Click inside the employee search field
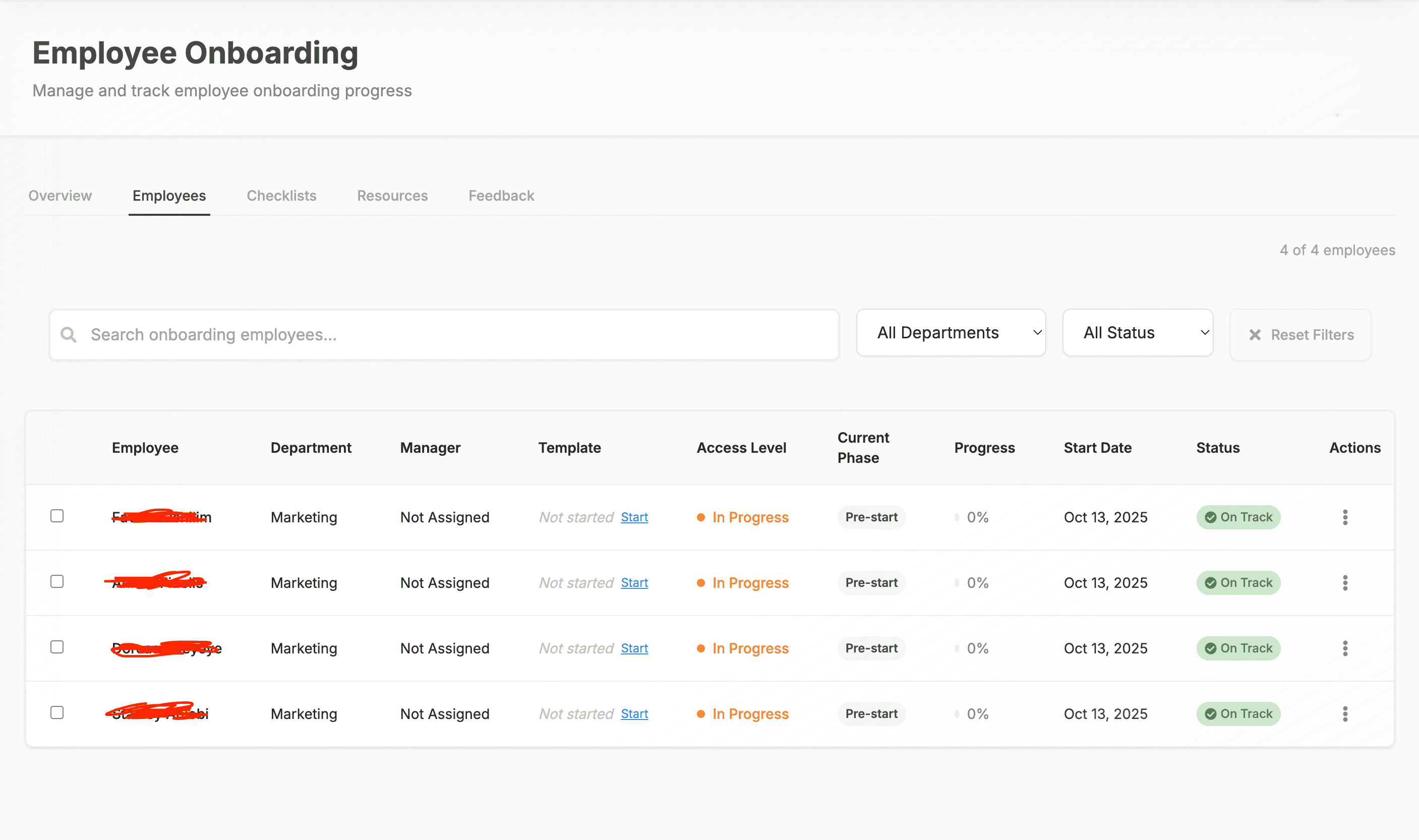This screenshot has width=1419, height=840. [x=396, y=334]
